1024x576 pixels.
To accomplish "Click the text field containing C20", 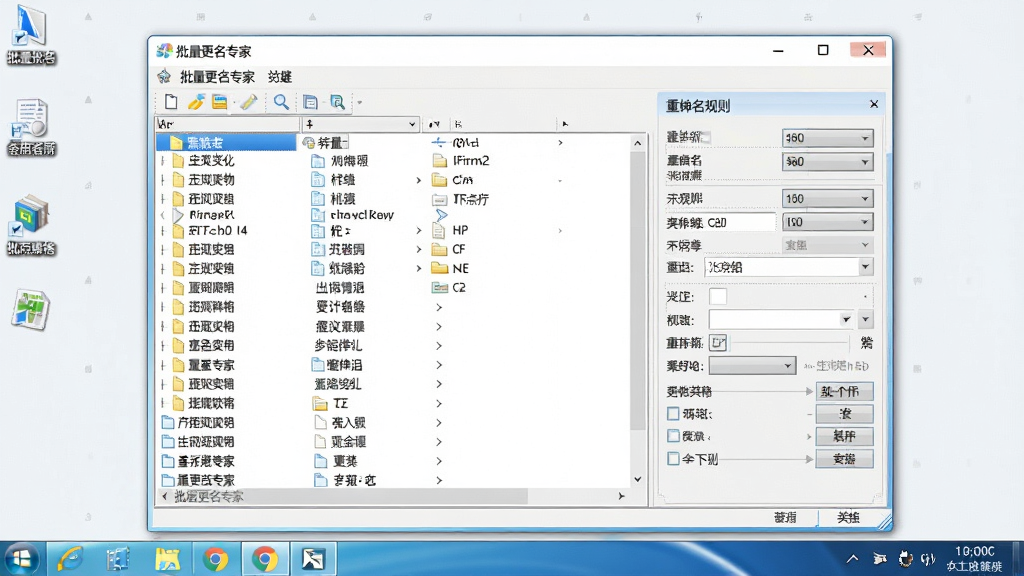I will (741, 222).
